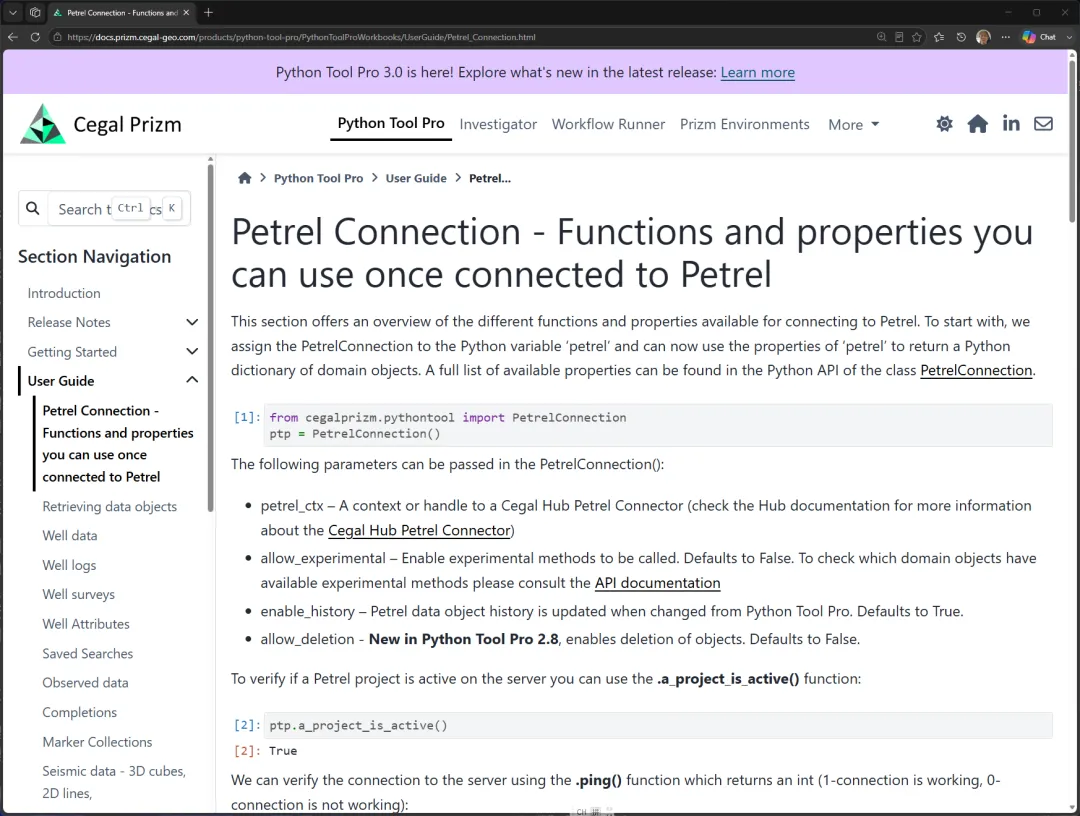Screen dimensions: 1080x816
Task: Click the user profile avatar
Action: point(983,37)
